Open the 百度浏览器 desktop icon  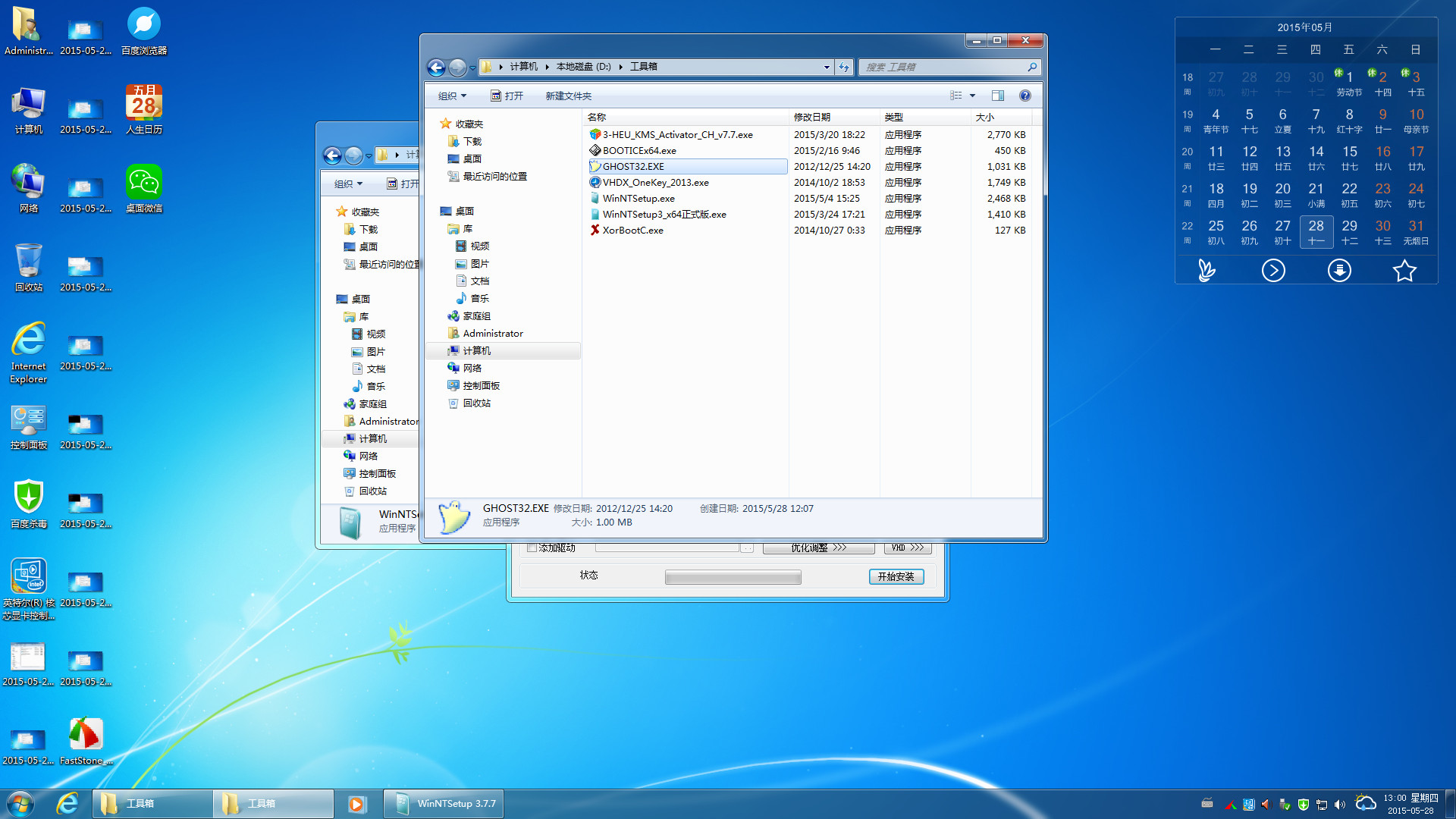point(143,30)
